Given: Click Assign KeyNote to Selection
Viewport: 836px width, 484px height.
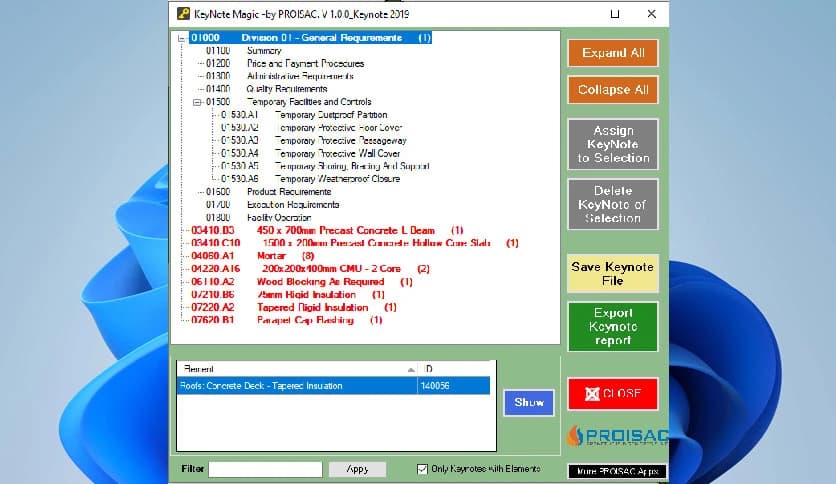Looking at the screenshot, I should pyautogui.click(x=612, y=144).
